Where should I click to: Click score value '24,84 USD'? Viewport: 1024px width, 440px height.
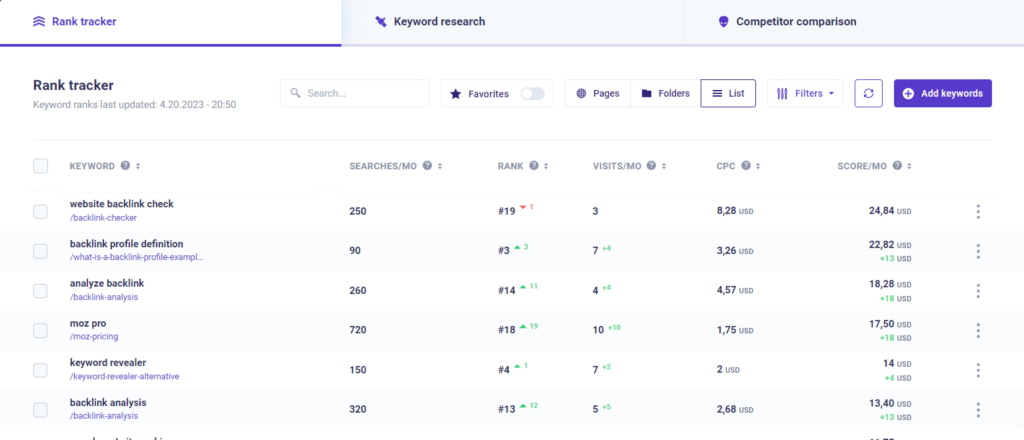(x=889, y=212)
